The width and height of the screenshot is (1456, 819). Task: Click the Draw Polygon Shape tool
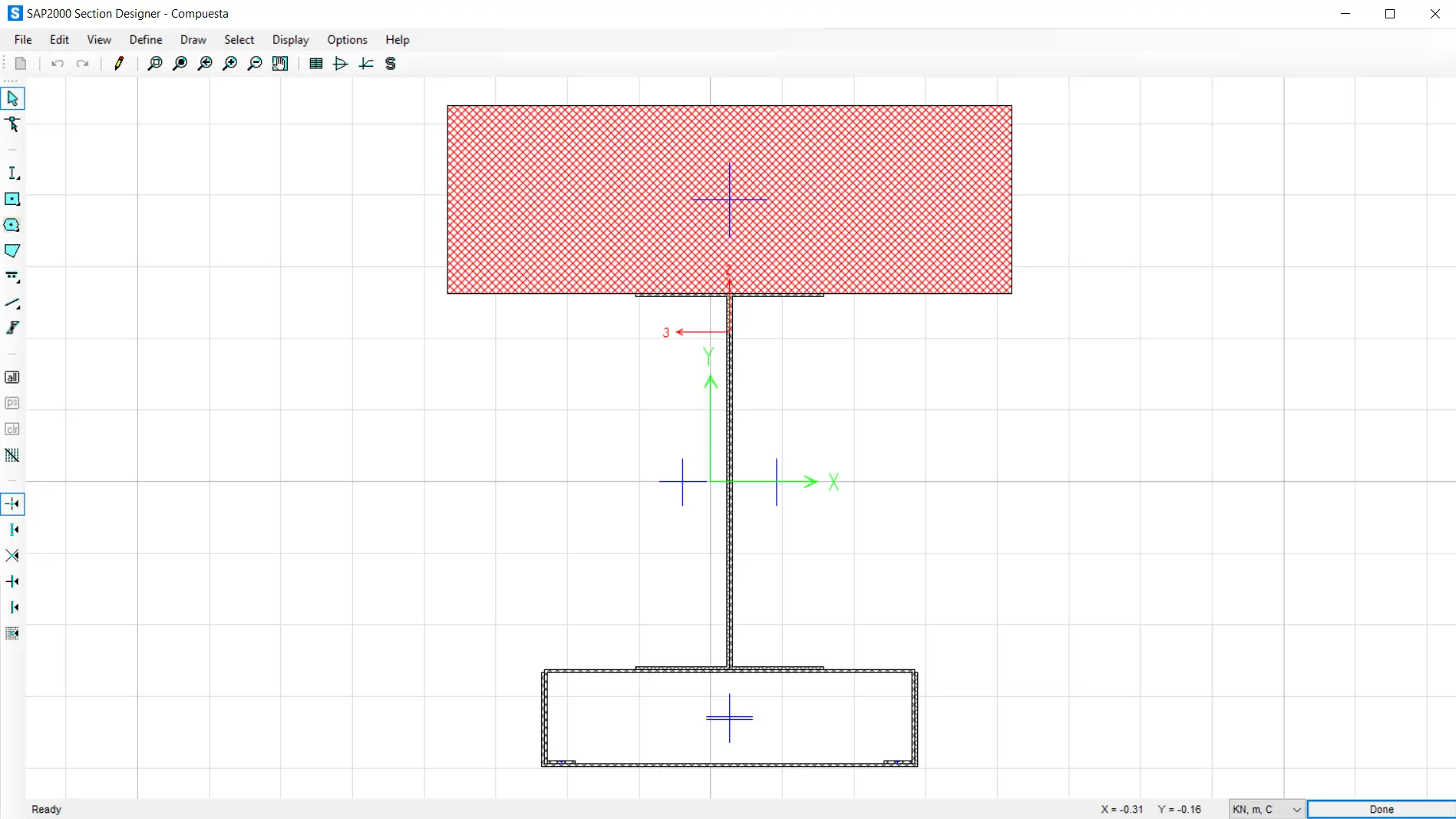pos(12,251)
